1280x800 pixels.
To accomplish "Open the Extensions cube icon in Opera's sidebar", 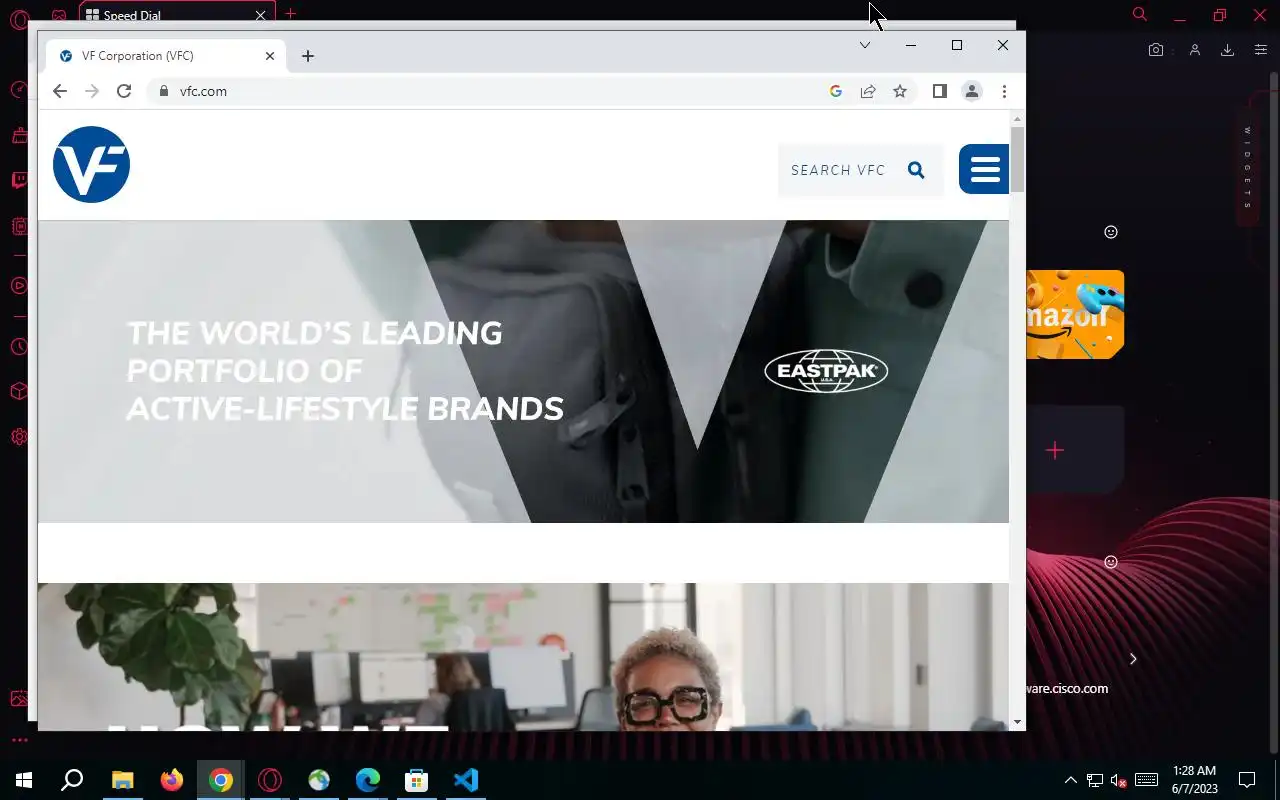I will 19,391.
